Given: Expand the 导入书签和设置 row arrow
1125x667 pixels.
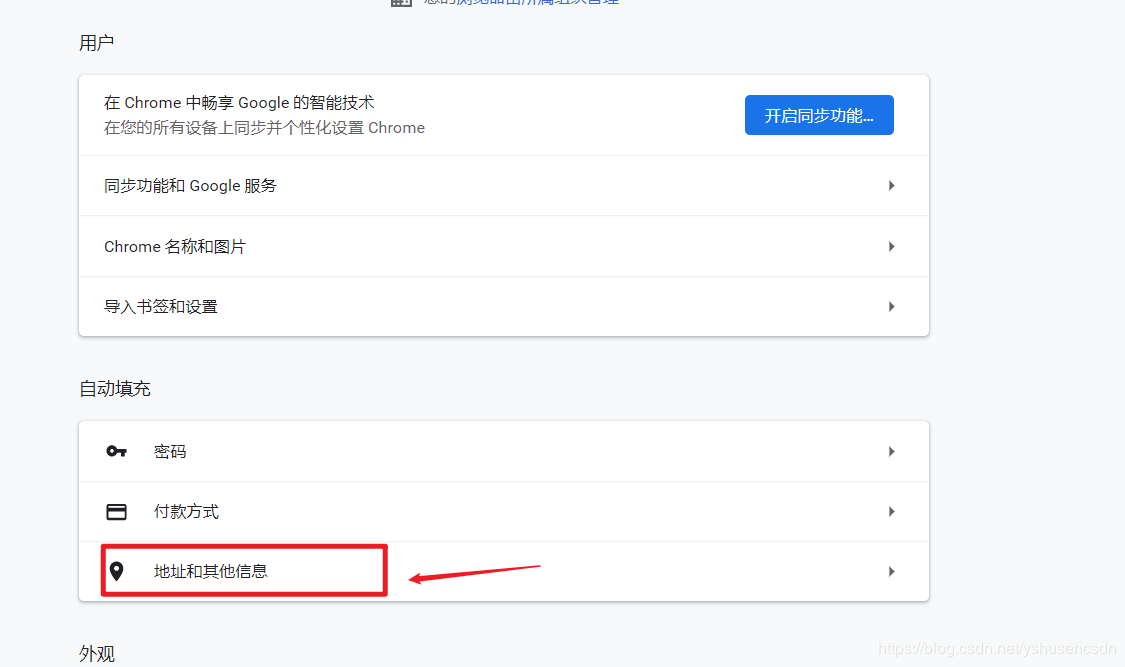Looking at the screenshot, I should pyautogui.click(x=891, y=307).
